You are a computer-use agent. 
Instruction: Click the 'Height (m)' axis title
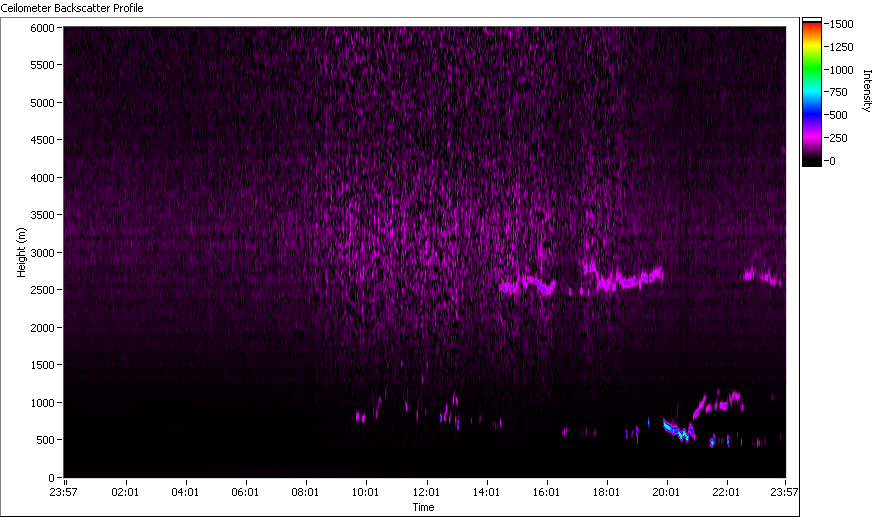[x=21, y=252]
